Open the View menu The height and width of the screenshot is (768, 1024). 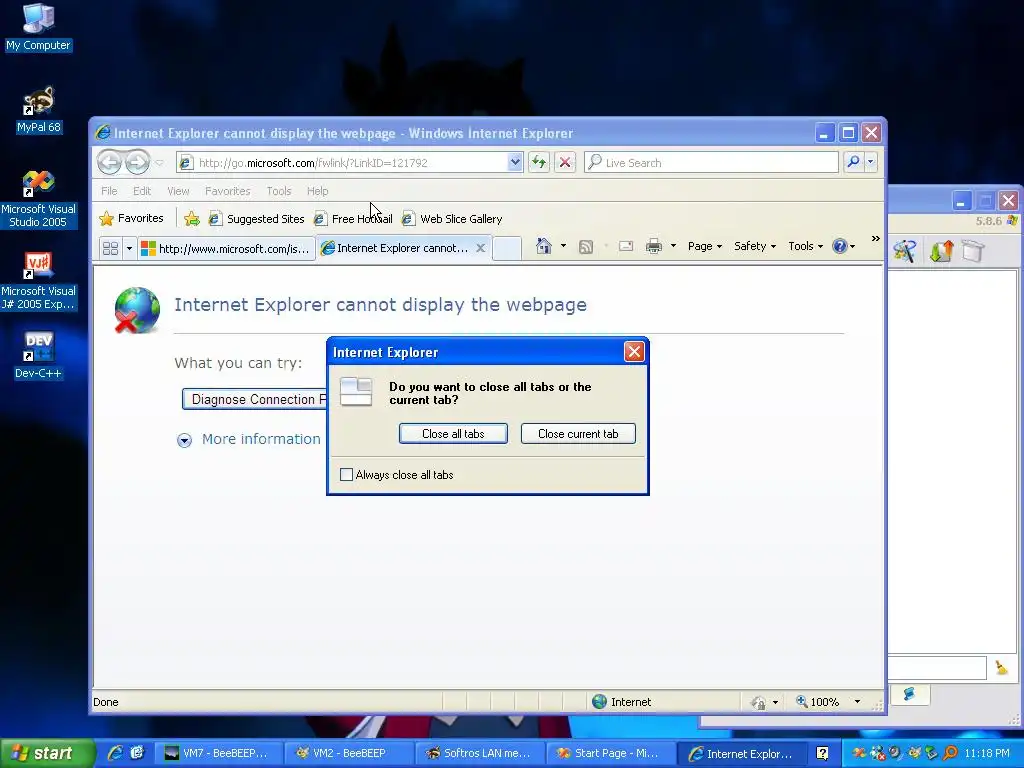178,191
